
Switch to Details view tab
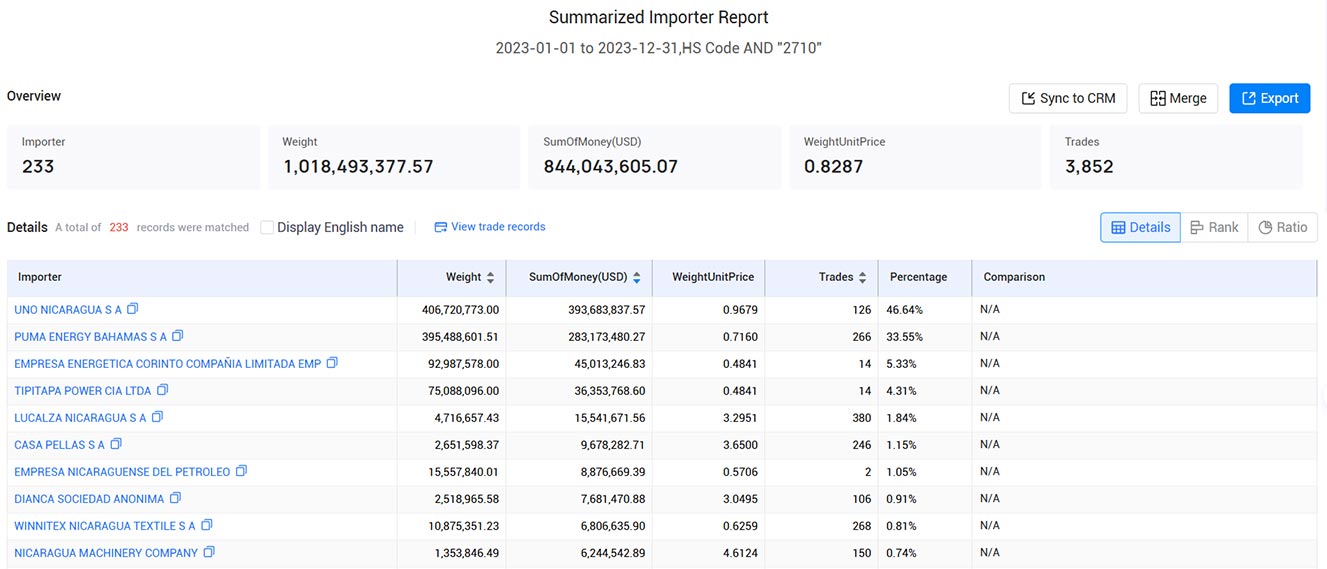1140,227
